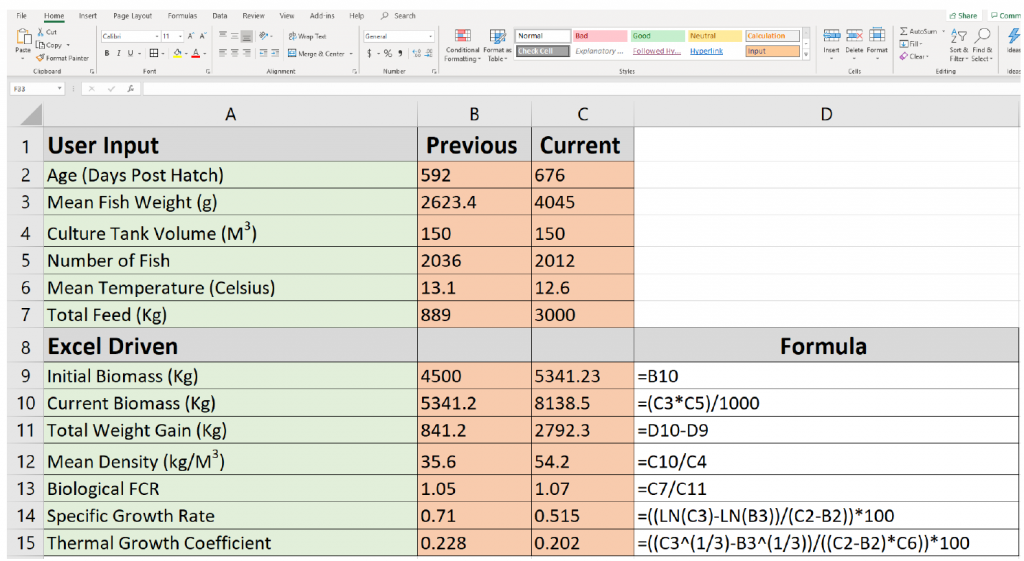This screenshot has height=561, width=1024.
Task: Switch to the Review tab
Action: 253,16
